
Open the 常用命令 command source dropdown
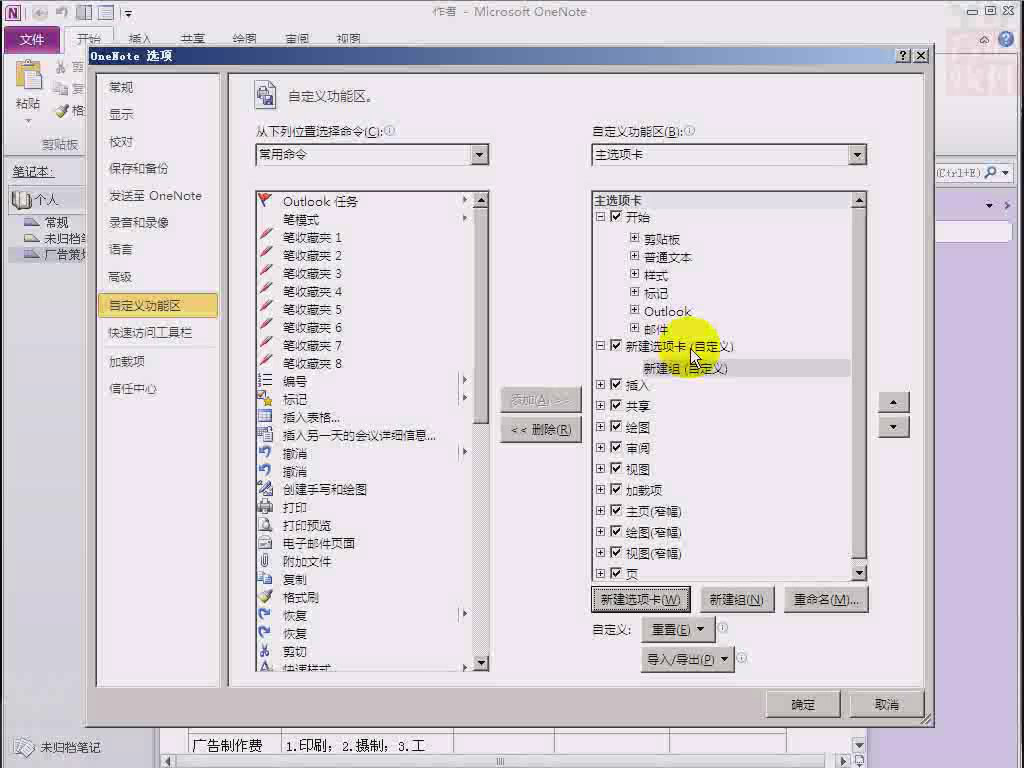pyautogui.click(x=479, y=155)
